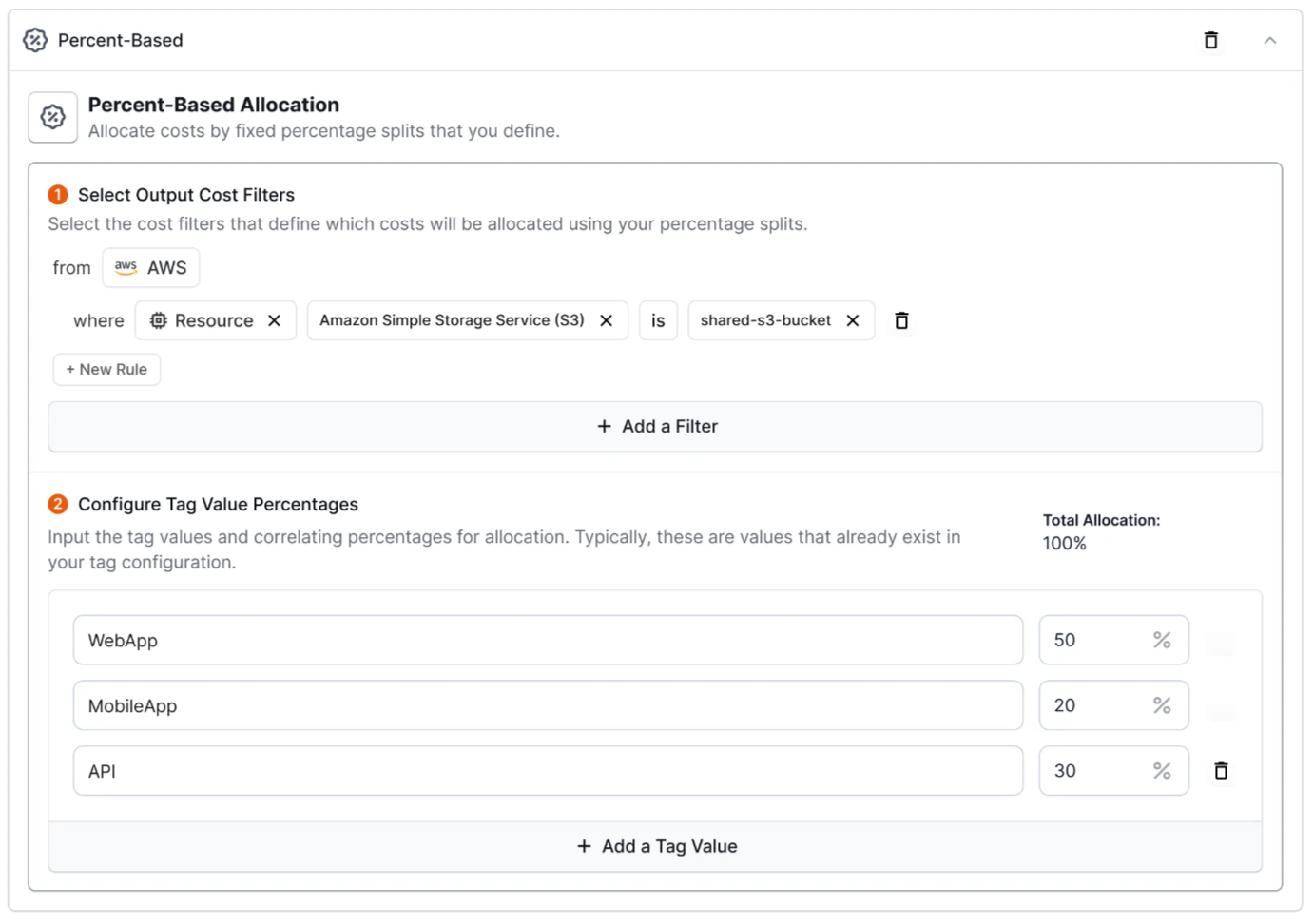
Task: Delete the filter rule using its trash icon
Action: tap(900, 320)
